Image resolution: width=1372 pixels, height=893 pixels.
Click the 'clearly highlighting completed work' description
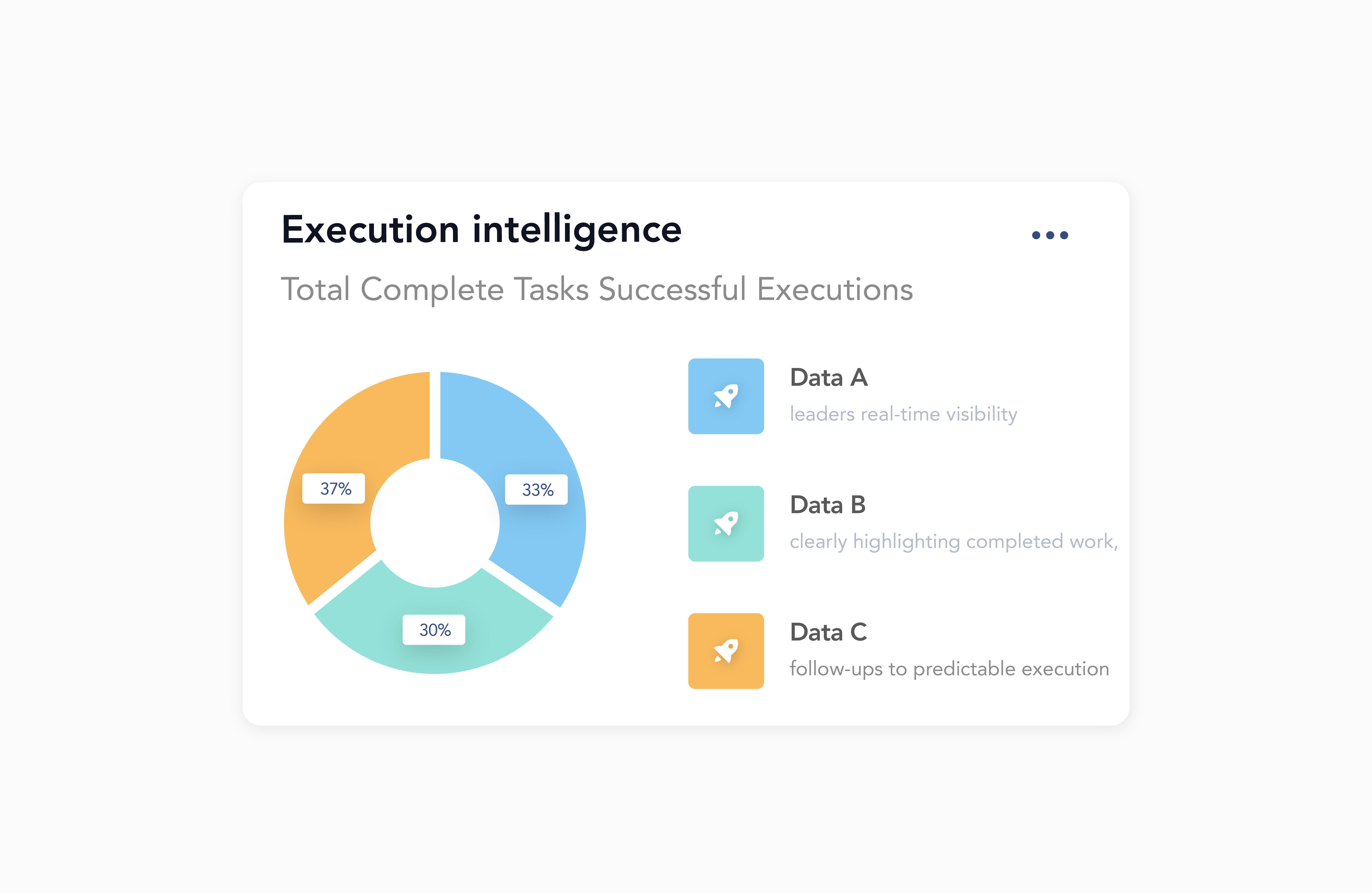953,542
